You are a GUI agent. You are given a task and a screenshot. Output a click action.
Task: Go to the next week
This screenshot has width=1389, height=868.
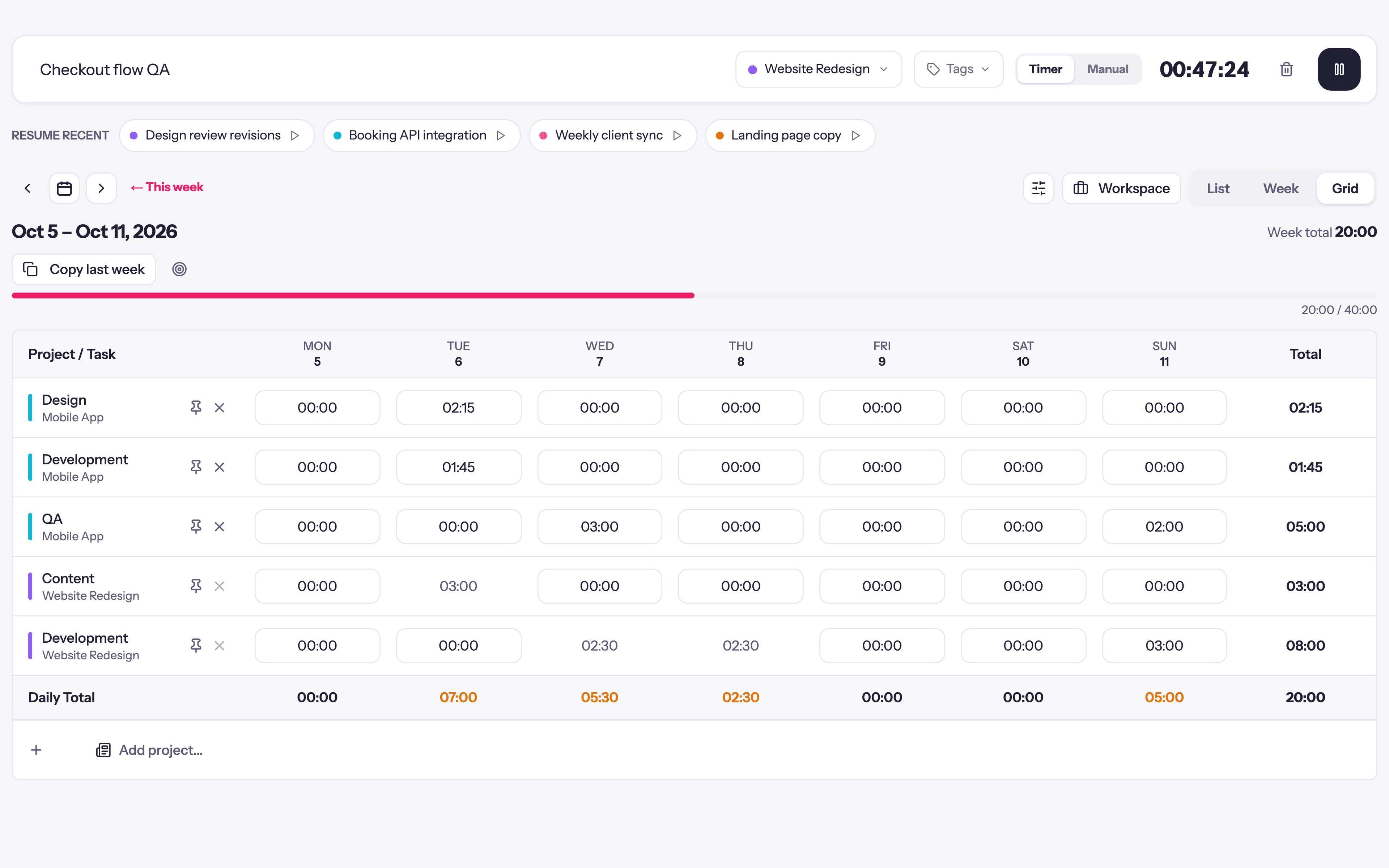point(102,188)
